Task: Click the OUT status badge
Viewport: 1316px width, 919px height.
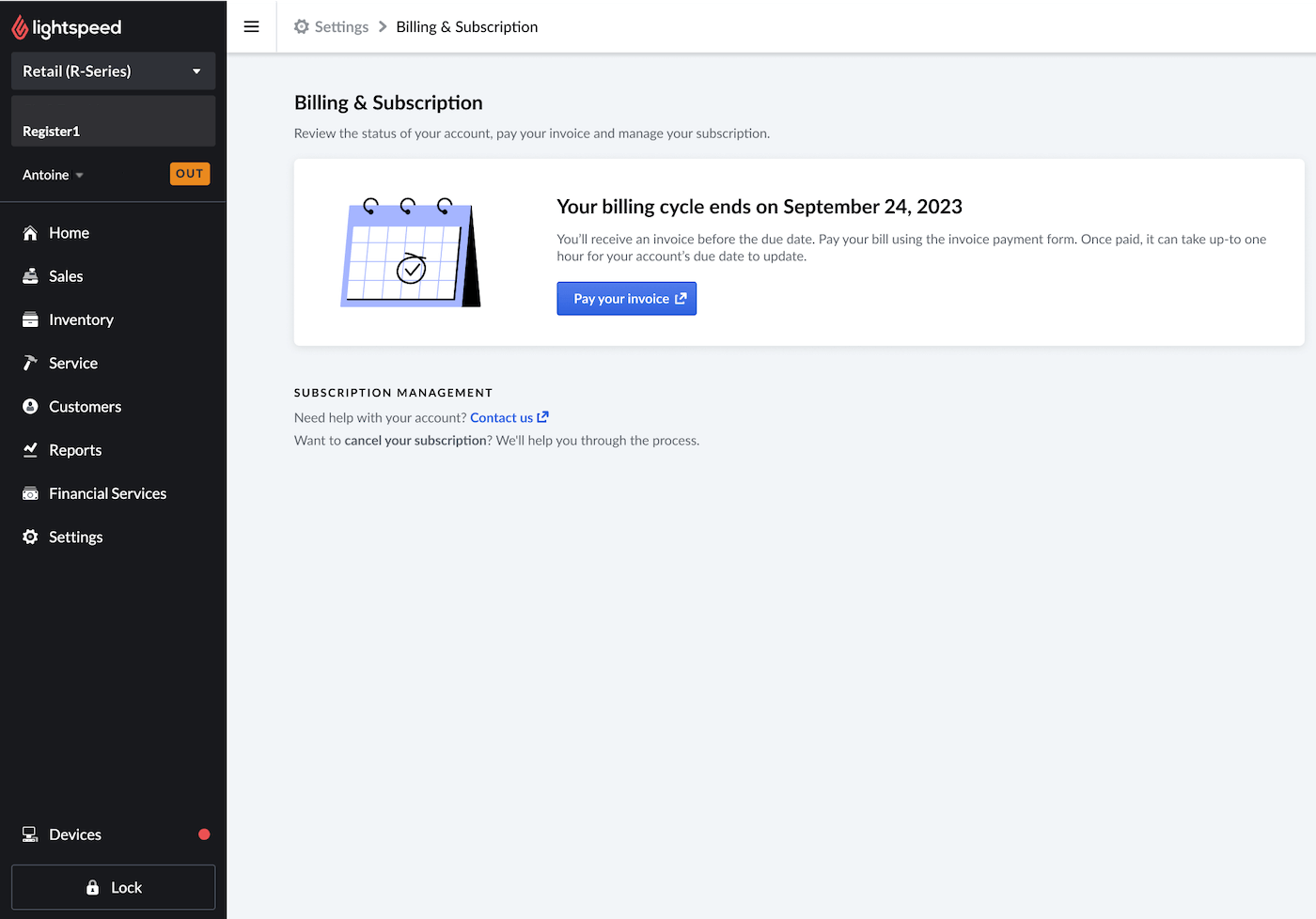Action: coord(190,173)
